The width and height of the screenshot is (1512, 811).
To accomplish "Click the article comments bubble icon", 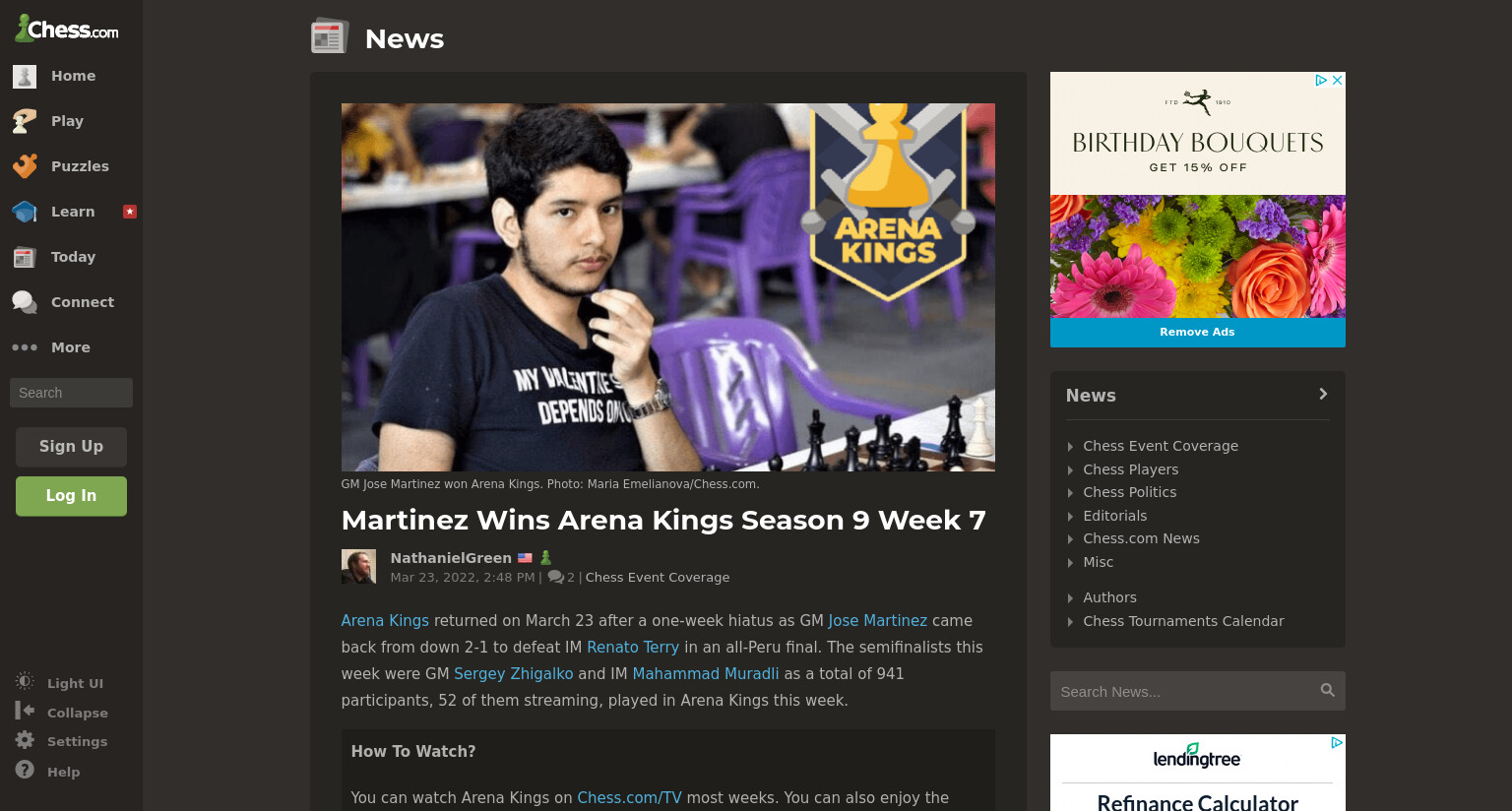I will click(555, 577).
